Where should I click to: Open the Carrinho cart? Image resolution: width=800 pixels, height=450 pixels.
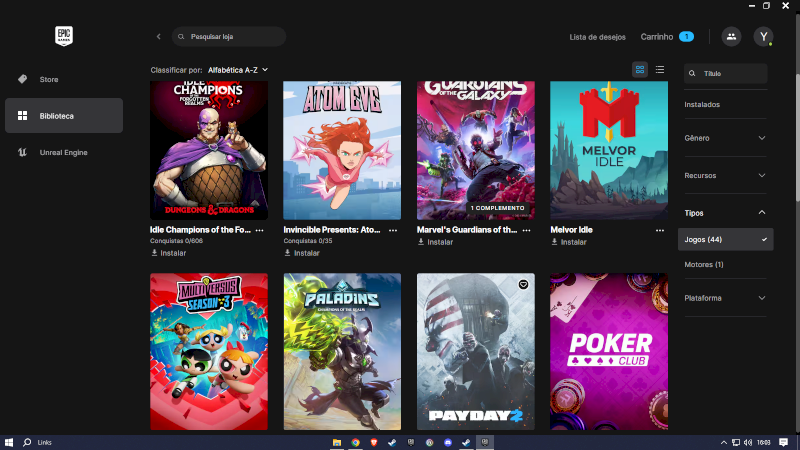pos(667,37)
